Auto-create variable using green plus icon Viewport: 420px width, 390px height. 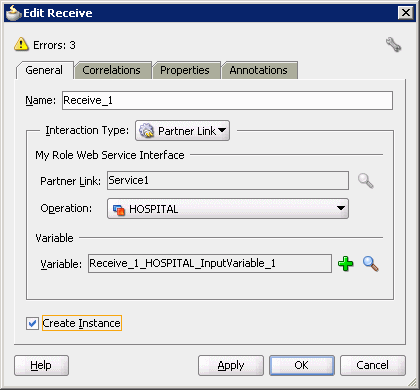coord(346,264)
